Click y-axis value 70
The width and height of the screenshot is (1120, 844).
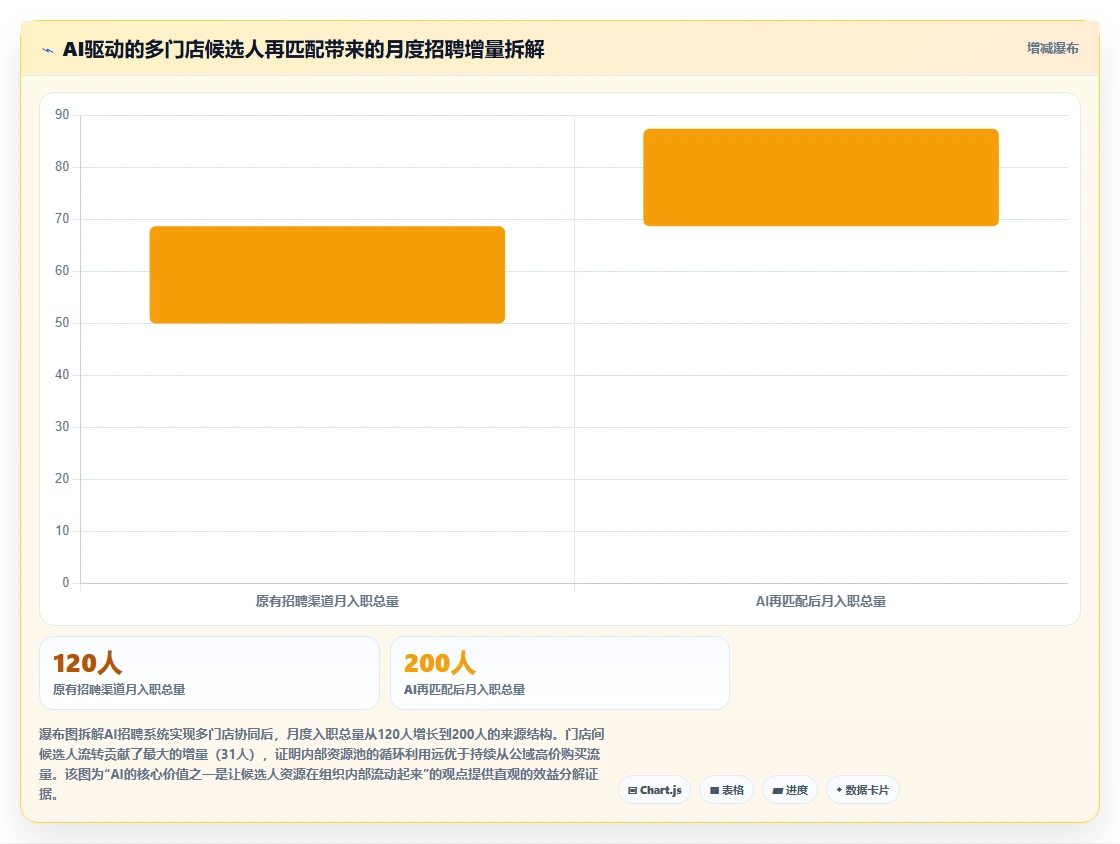click(62, 218)
